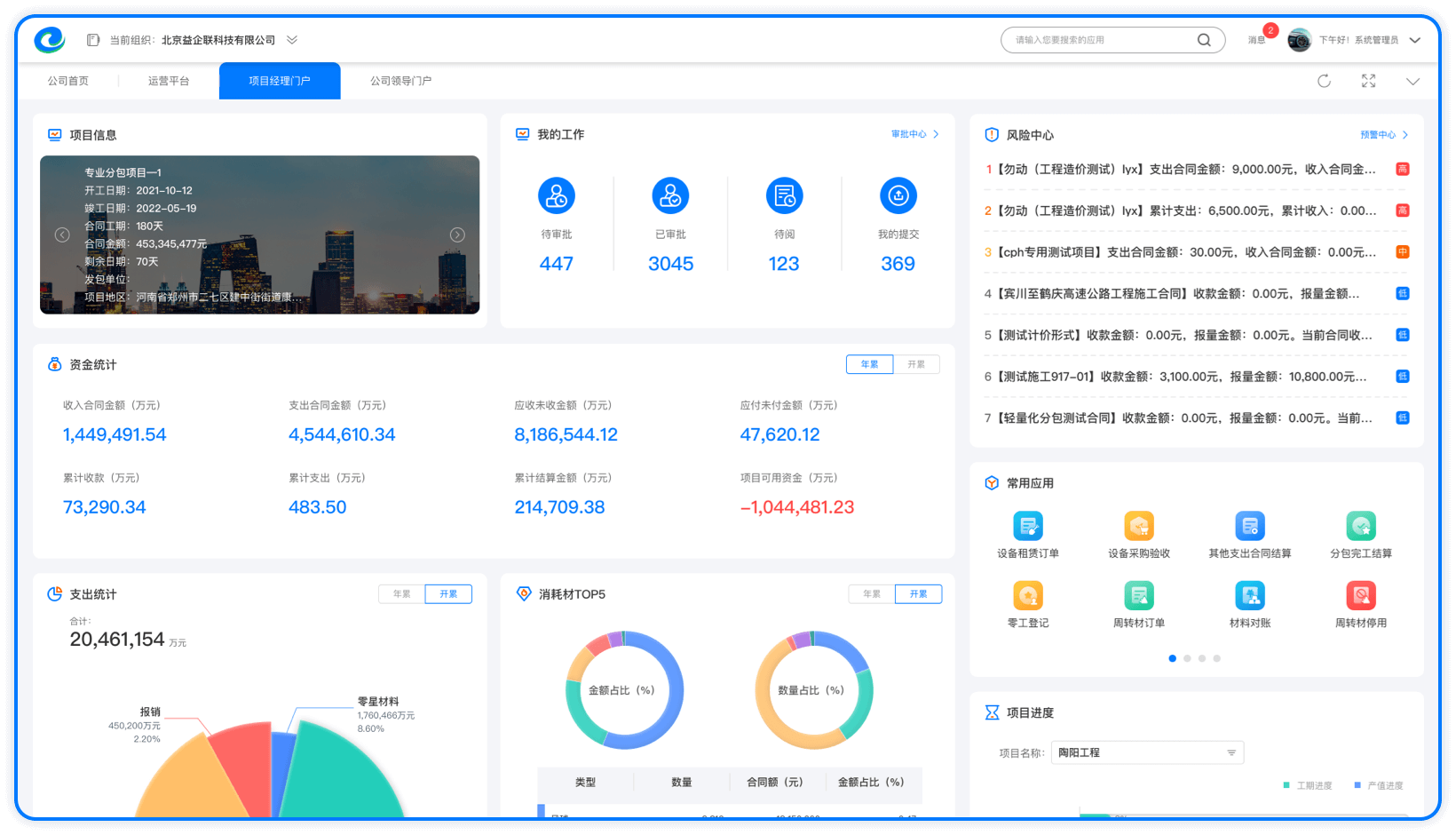Click the 我的提交 submission icon
Screen dimensions: 1456x835
tap(898, 195)
